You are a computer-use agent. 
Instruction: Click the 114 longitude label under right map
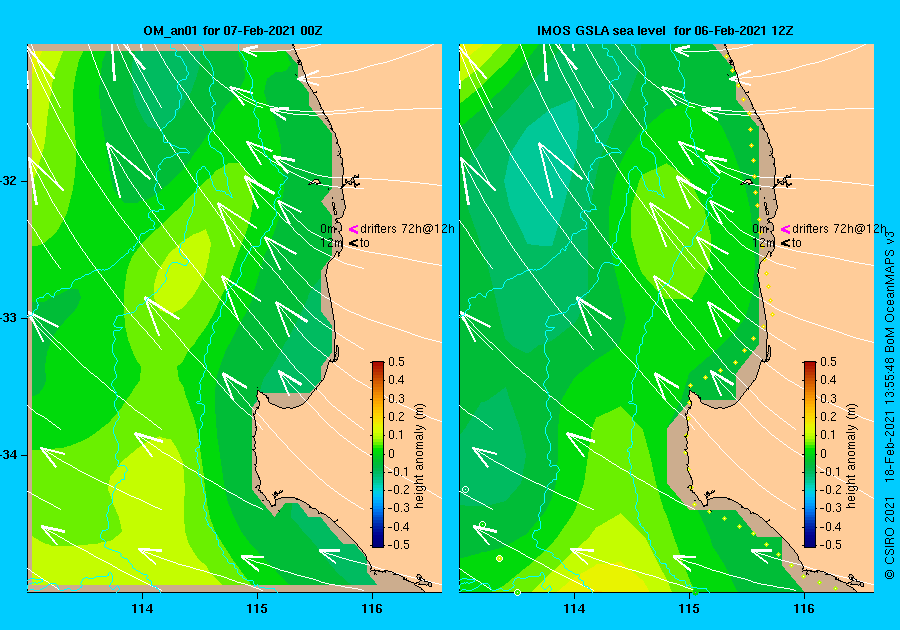tap(574, 609)
